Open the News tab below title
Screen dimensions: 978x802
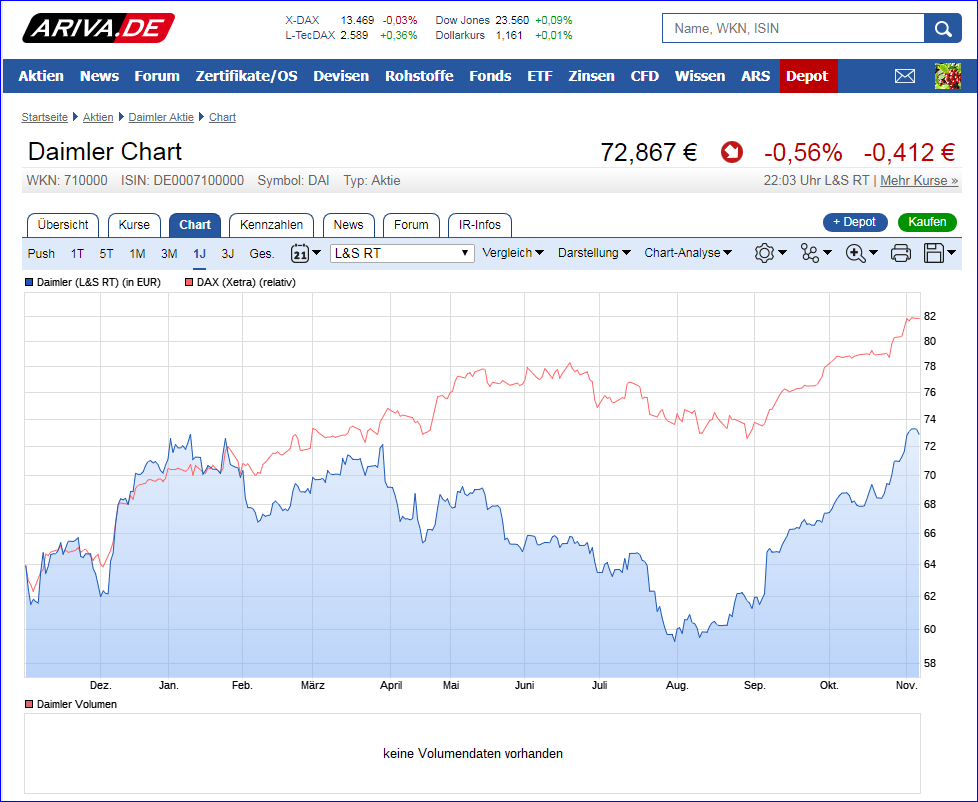[349, 225]
